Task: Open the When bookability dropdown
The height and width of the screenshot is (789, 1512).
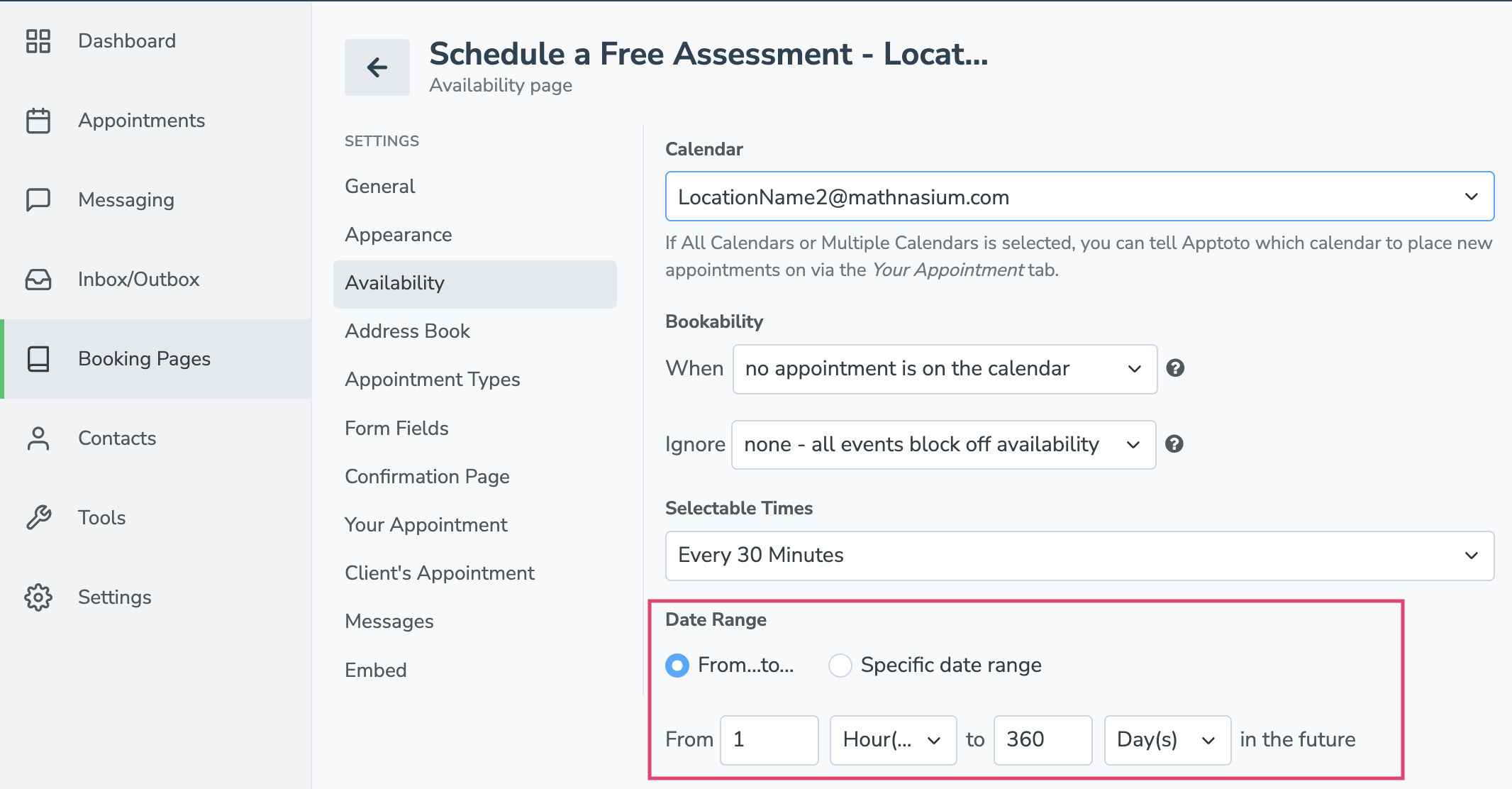Action: 945,369
